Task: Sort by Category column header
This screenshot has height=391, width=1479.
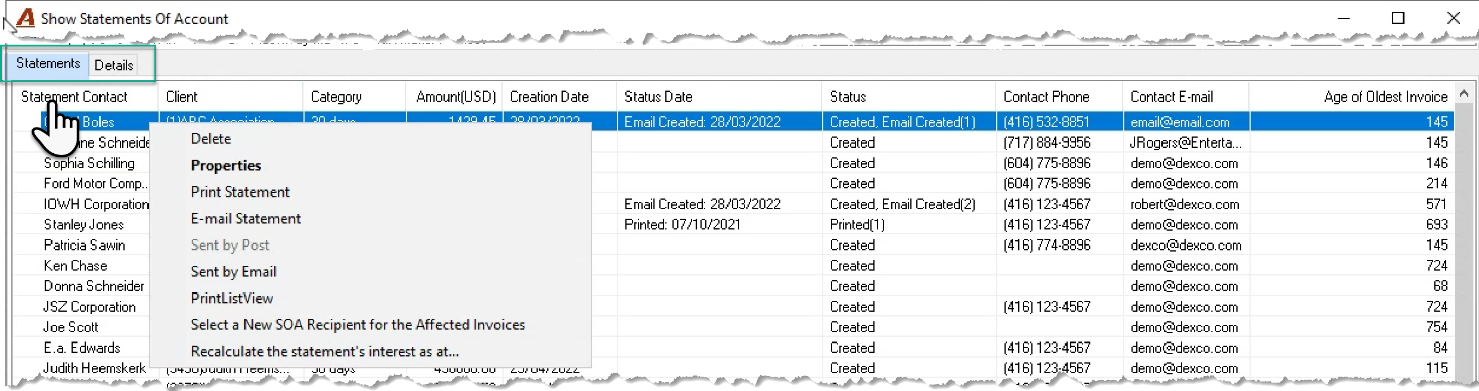Action: click(353, 97)
